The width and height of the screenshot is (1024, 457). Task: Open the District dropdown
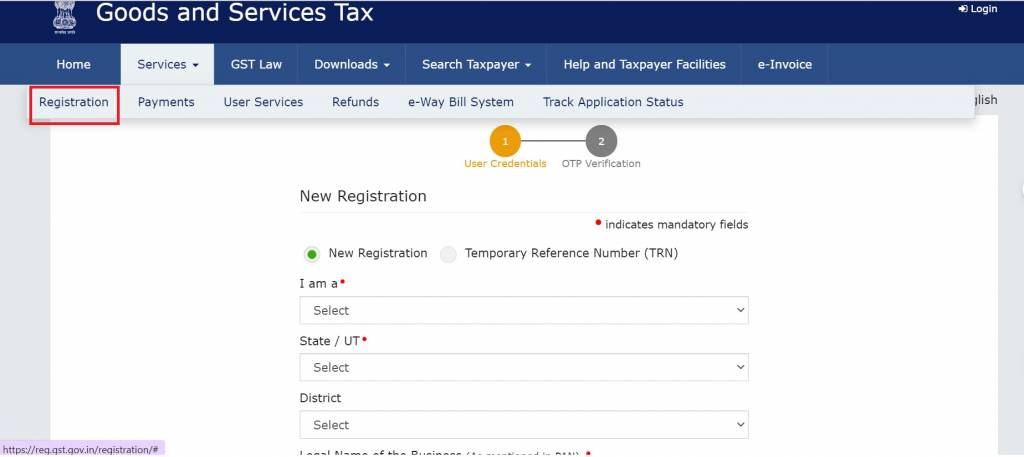pos(524,425)
